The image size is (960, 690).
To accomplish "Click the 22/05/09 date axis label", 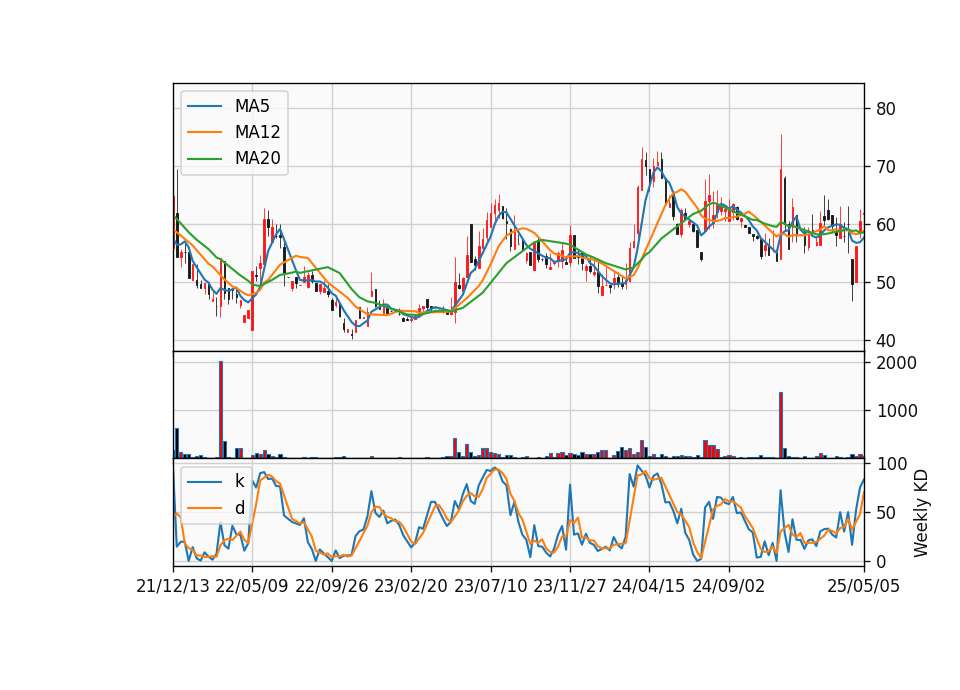I will [x=252, y=587].
